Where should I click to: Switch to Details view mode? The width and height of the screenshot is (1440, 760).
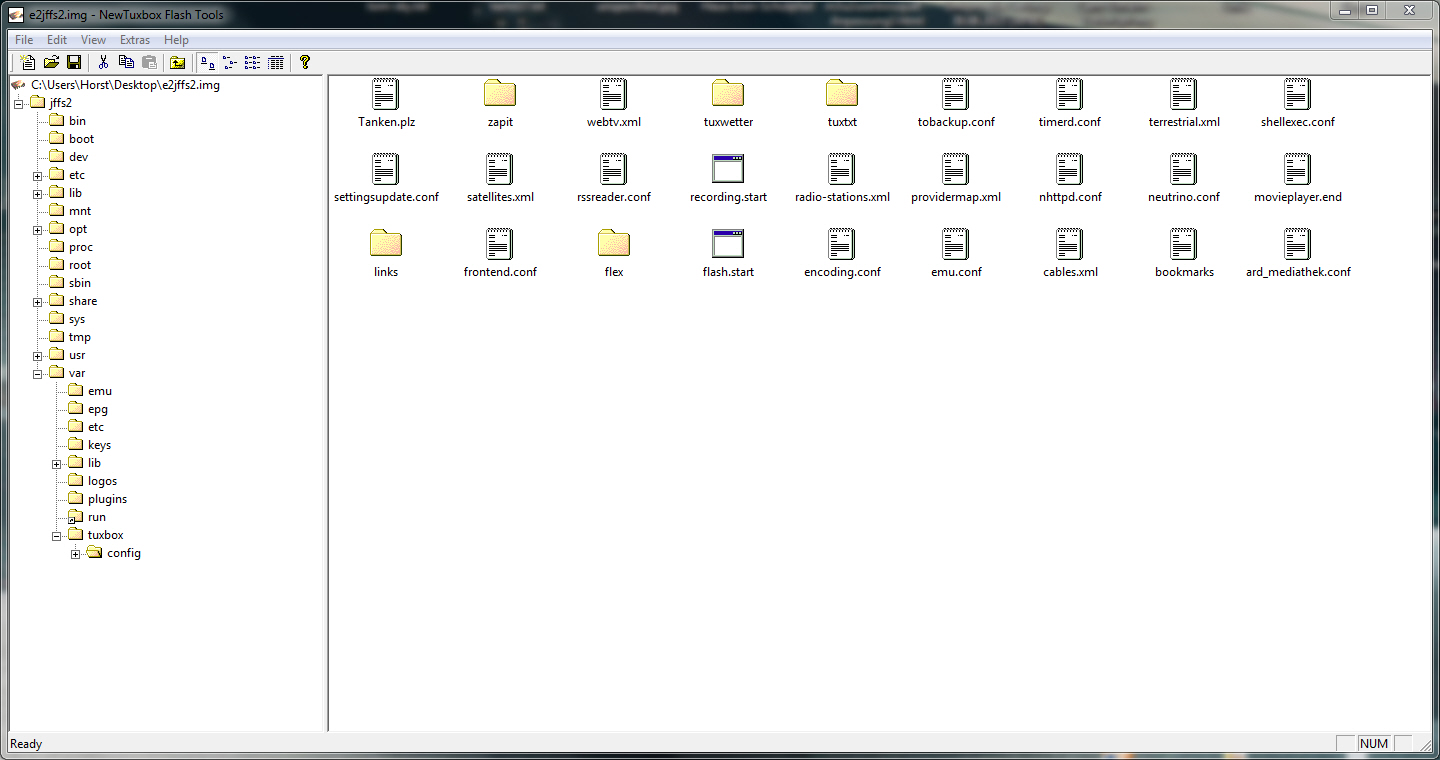pos(276,63)
